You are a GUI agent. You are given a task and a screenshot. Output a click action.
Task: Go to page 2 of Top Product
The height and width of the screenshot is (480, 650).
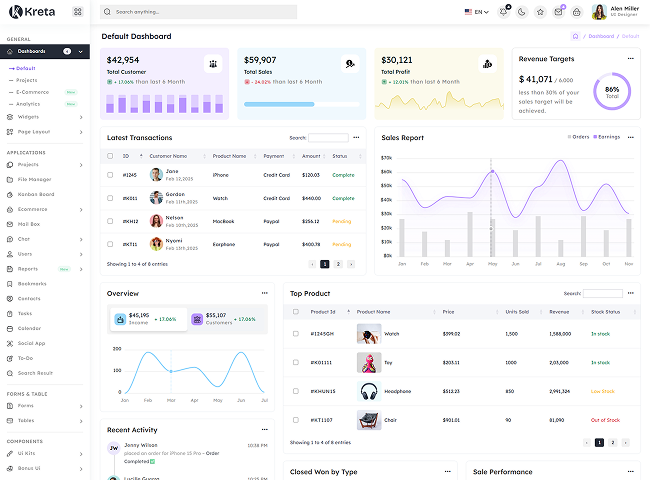[613, 442]
